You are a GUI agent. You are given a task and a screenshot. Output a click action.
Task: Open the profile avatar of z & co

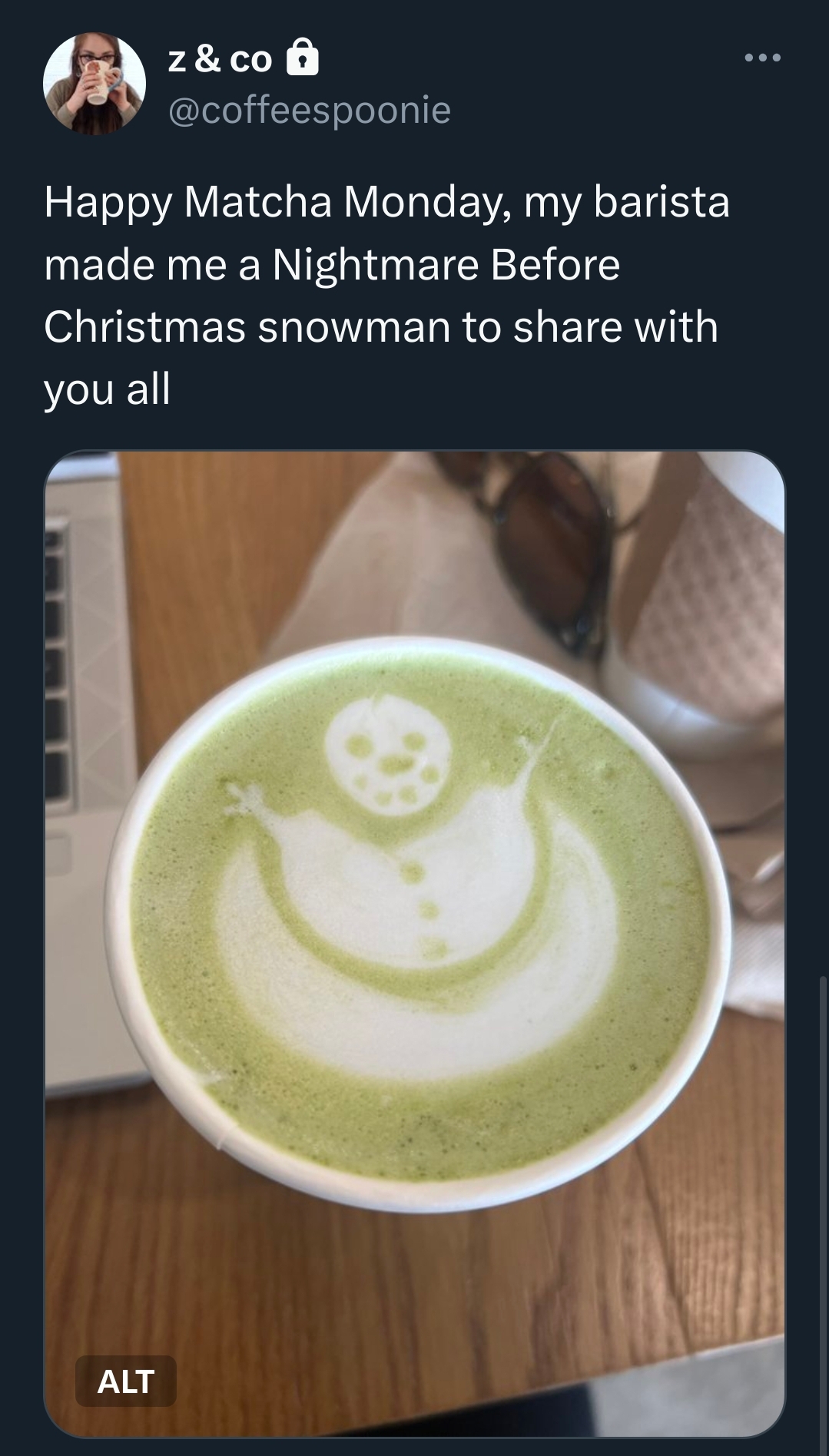[x=95, y=84]
